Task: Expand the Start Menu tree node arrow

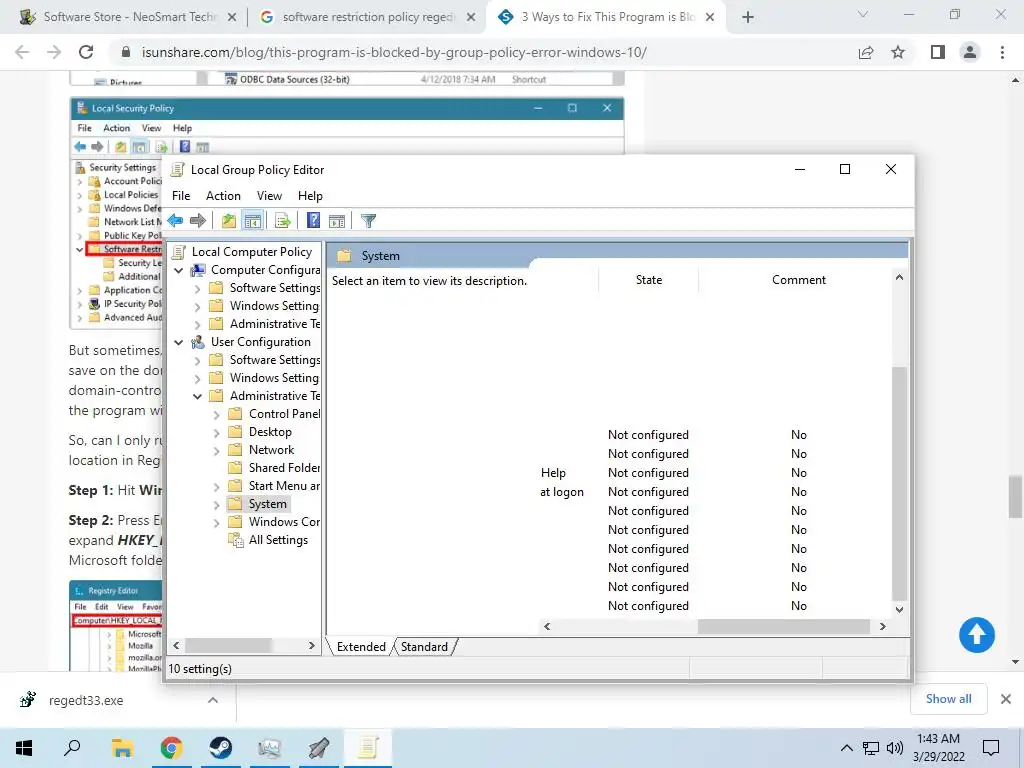Action: pyautogui.click(x=216, y=486)
